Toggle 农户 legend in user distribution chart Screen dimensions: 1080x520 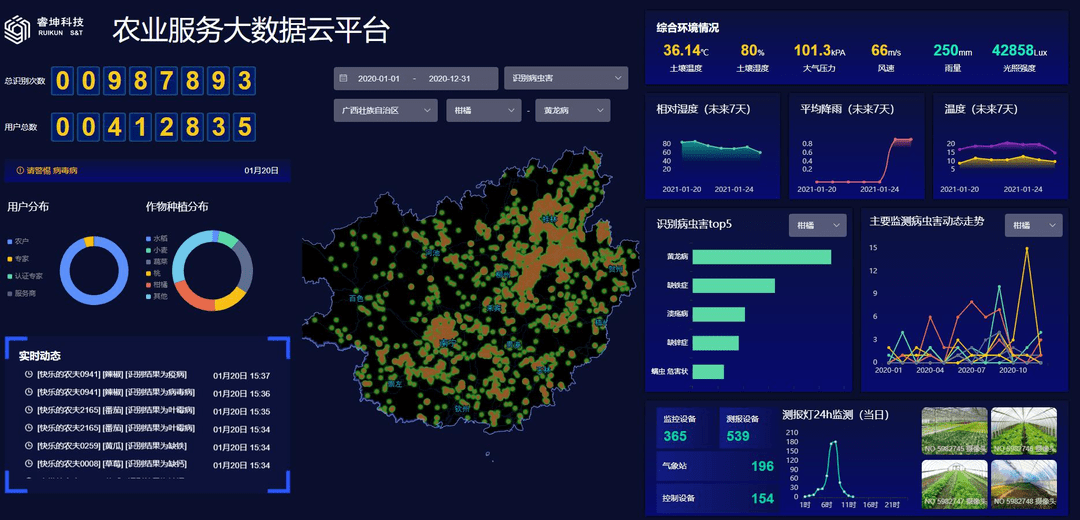19,242
